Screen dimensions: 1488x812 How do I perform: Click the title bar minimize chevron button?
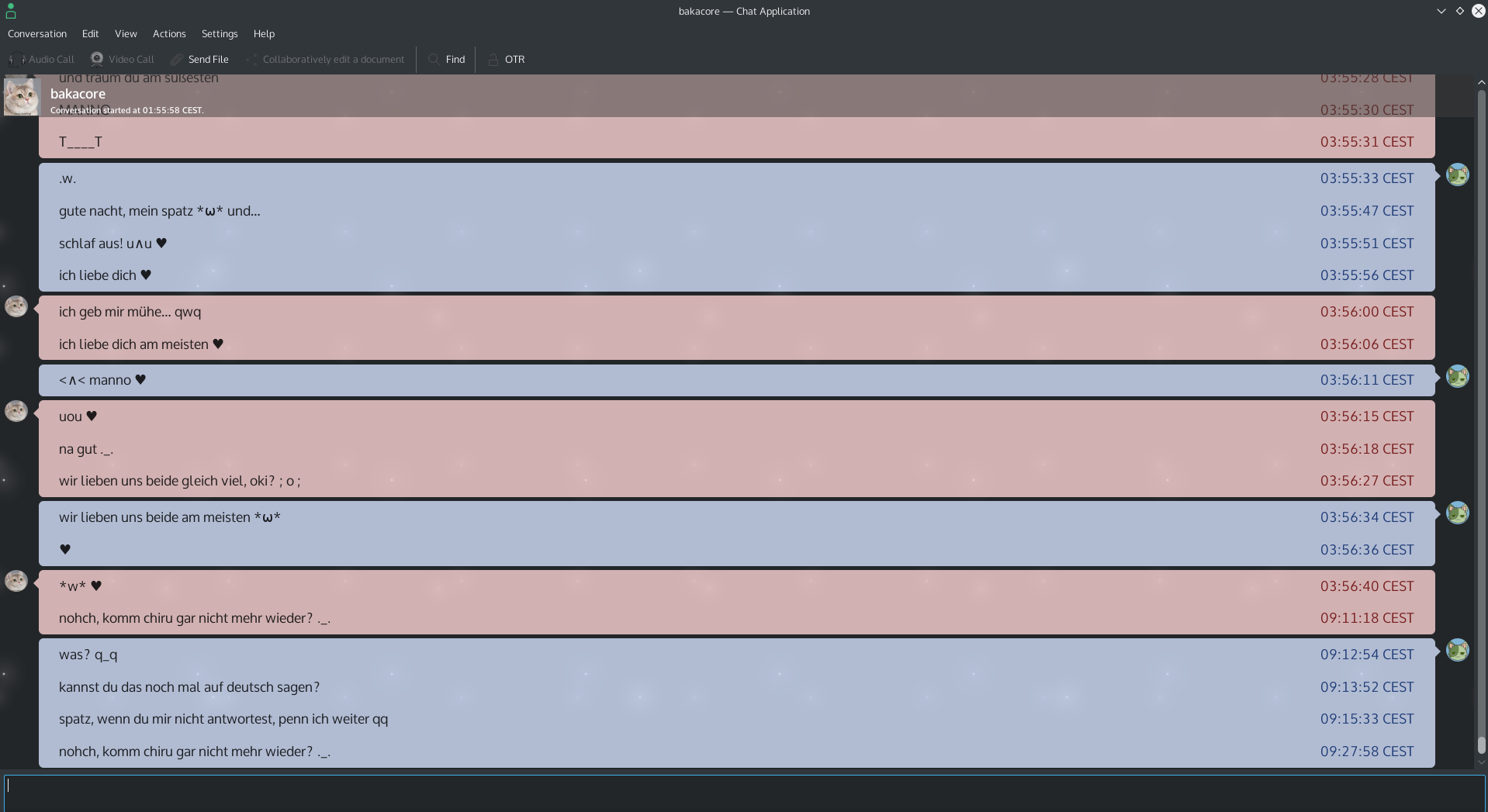point(1441,11)
